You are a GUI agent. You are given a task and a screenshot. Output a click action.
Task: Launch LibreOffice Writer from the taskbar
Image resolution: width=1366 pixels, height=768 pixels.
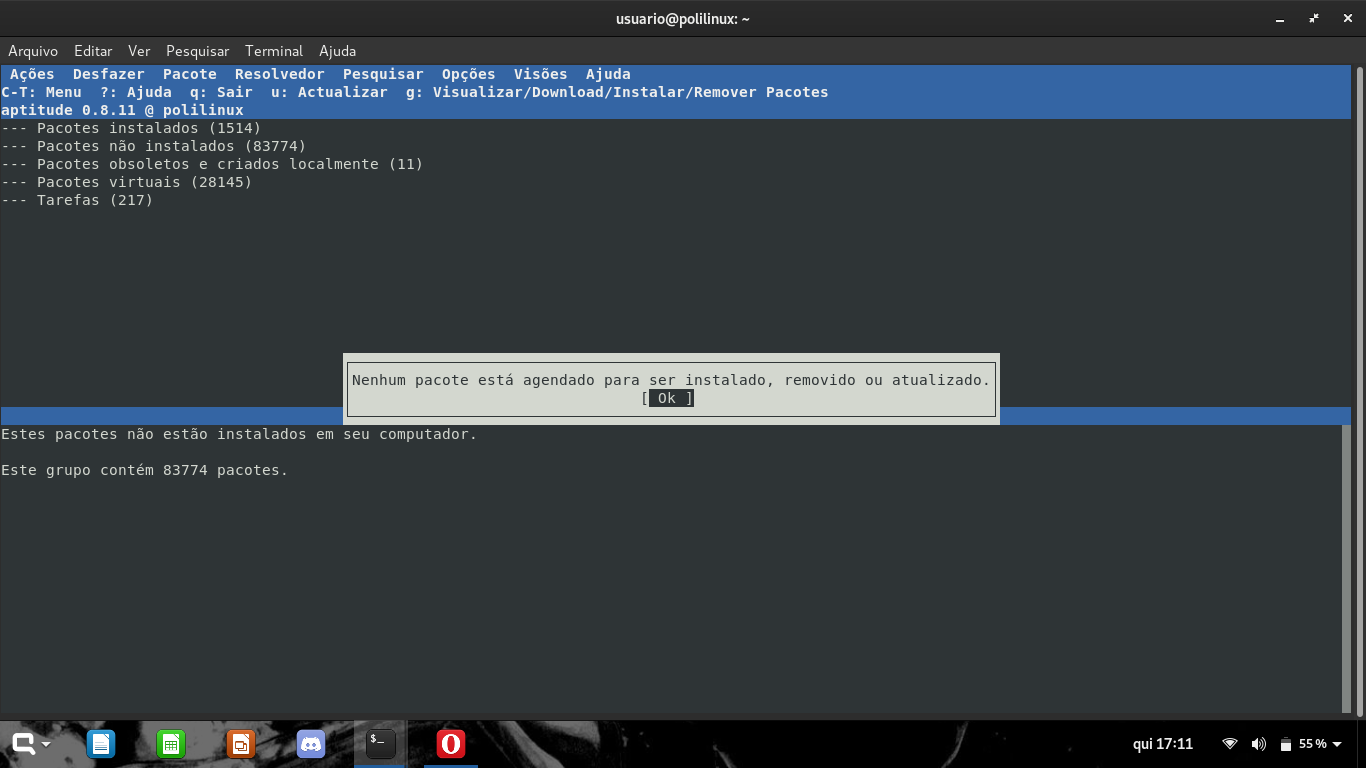[100, 744]
